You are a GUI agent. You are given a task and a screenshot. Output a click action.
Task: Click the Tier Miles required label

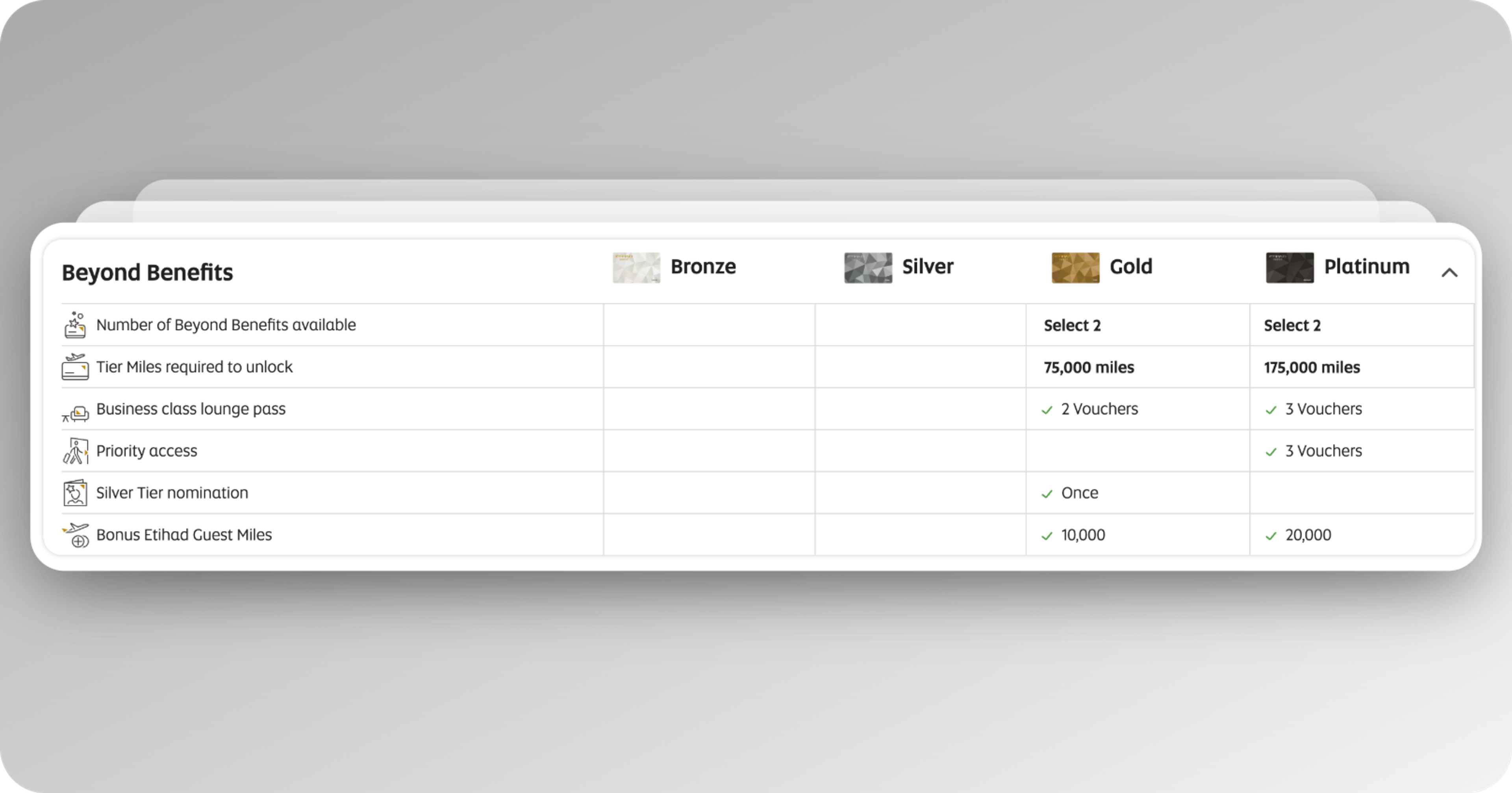pyautogui.click(x=194, y=367)
